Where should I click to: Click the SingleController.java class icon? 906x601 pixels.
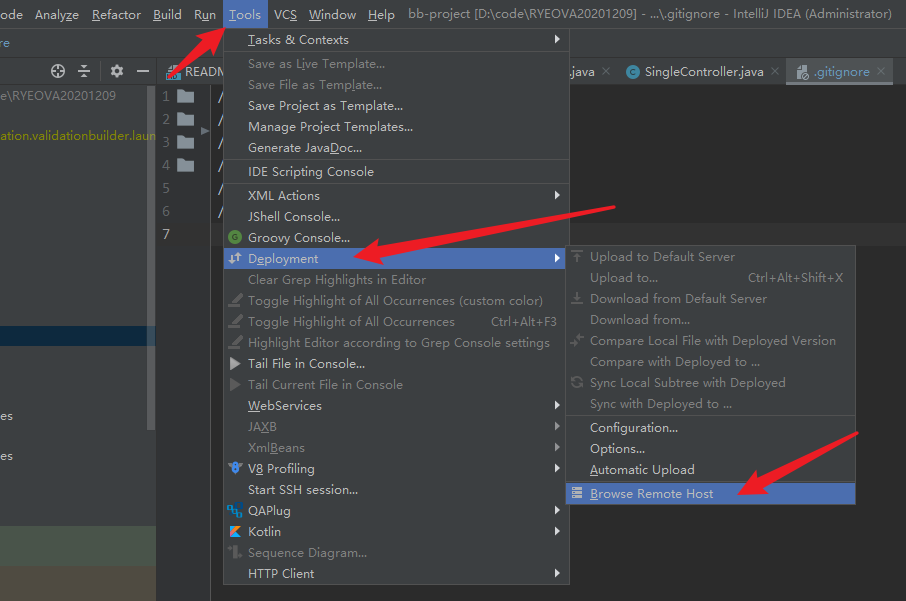tap(633, 72)
